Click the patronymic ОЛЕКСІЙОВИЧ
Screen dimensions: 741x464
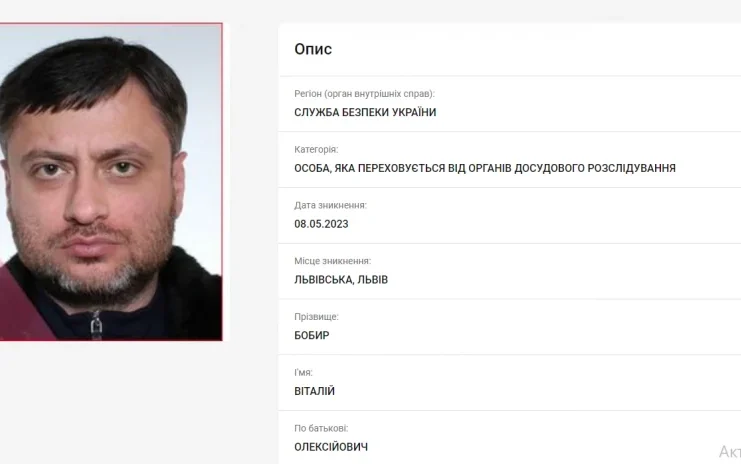coord(331,447)
